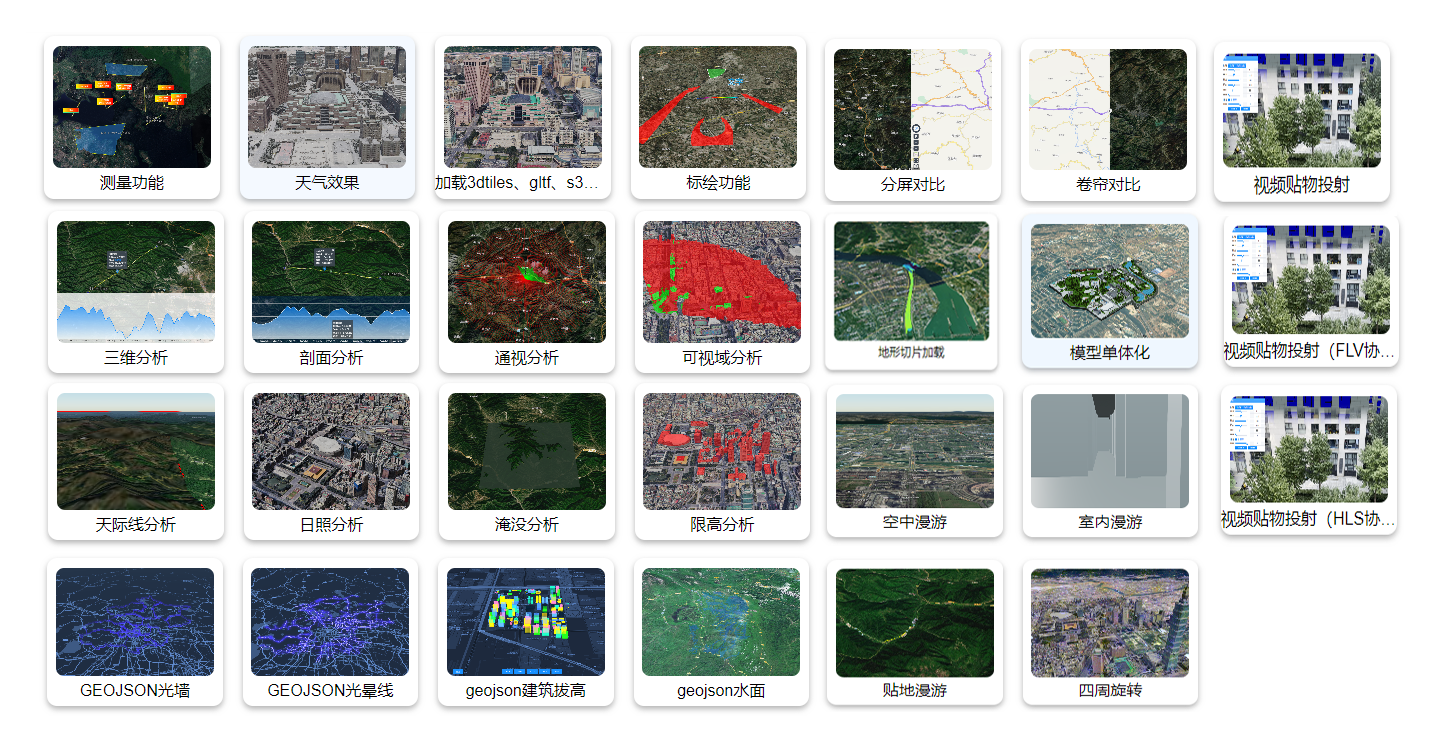Open the 加载3dtiles、gltf model loading card
This screenshot has width=1448, height=752.
pos(522,108)
